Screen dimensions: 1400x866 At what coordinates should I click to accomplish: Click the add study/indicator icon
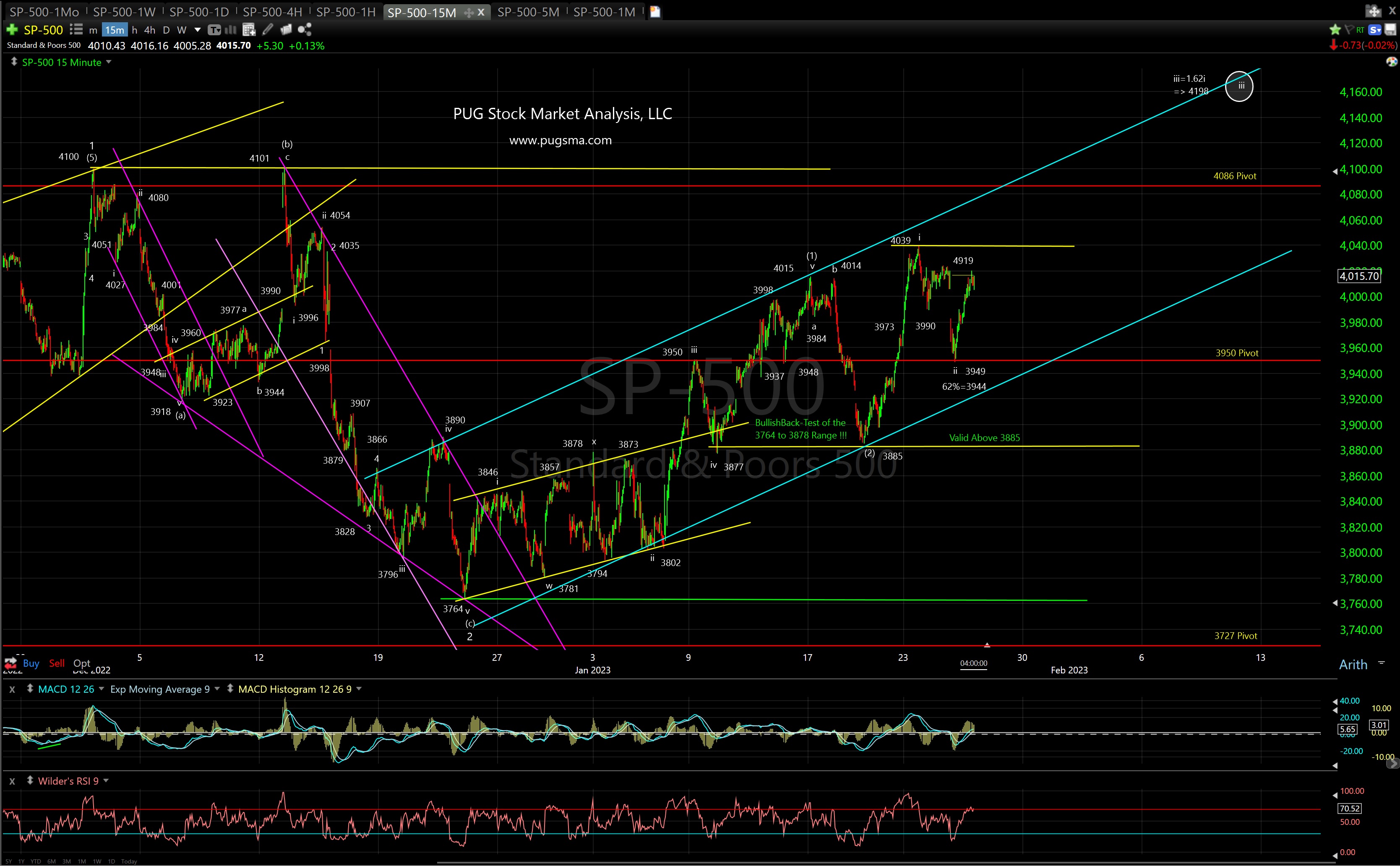coord(248,30)
